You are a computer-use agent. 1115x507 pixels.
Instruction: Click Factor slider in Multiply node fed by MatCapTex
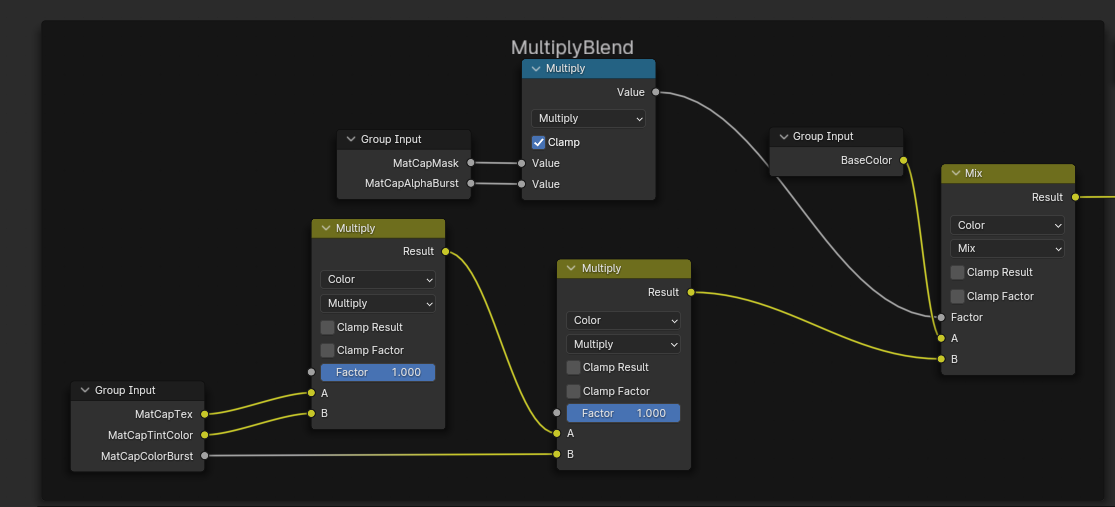(378, 372)
